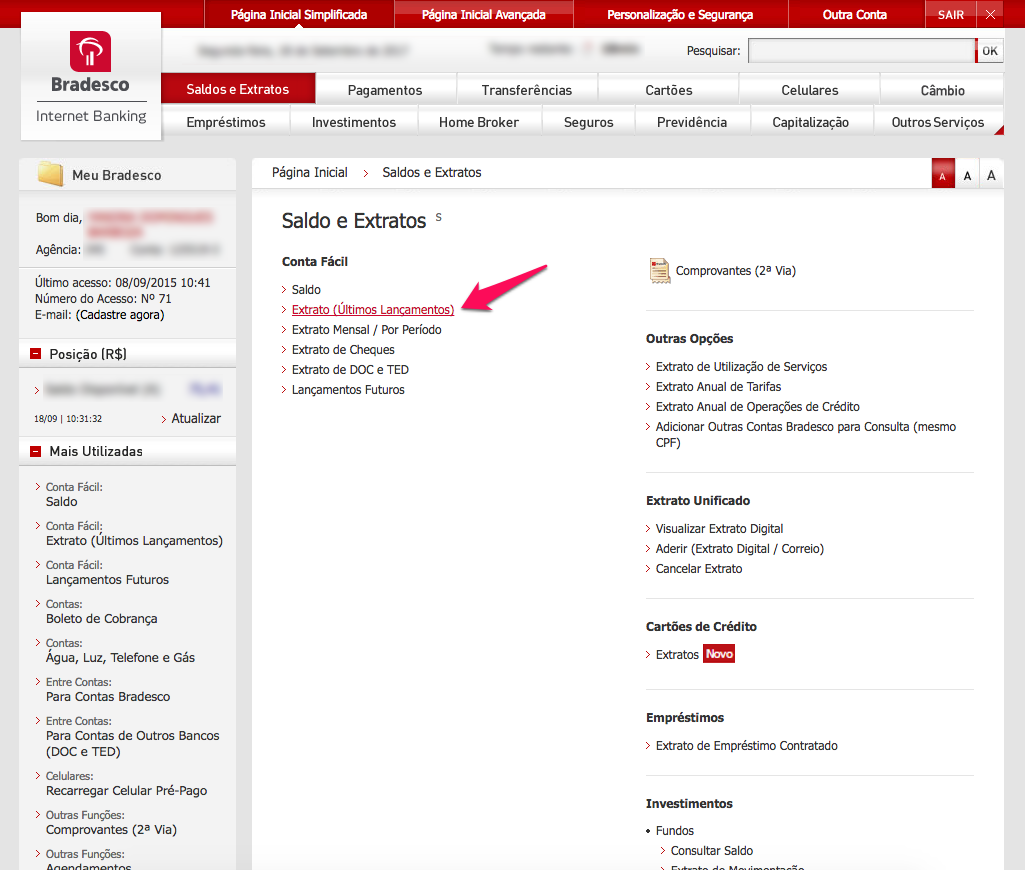The height and width of the screenshot is (870, 1025).
Task: Open the Capitalização menu
Action: point(811,122)
